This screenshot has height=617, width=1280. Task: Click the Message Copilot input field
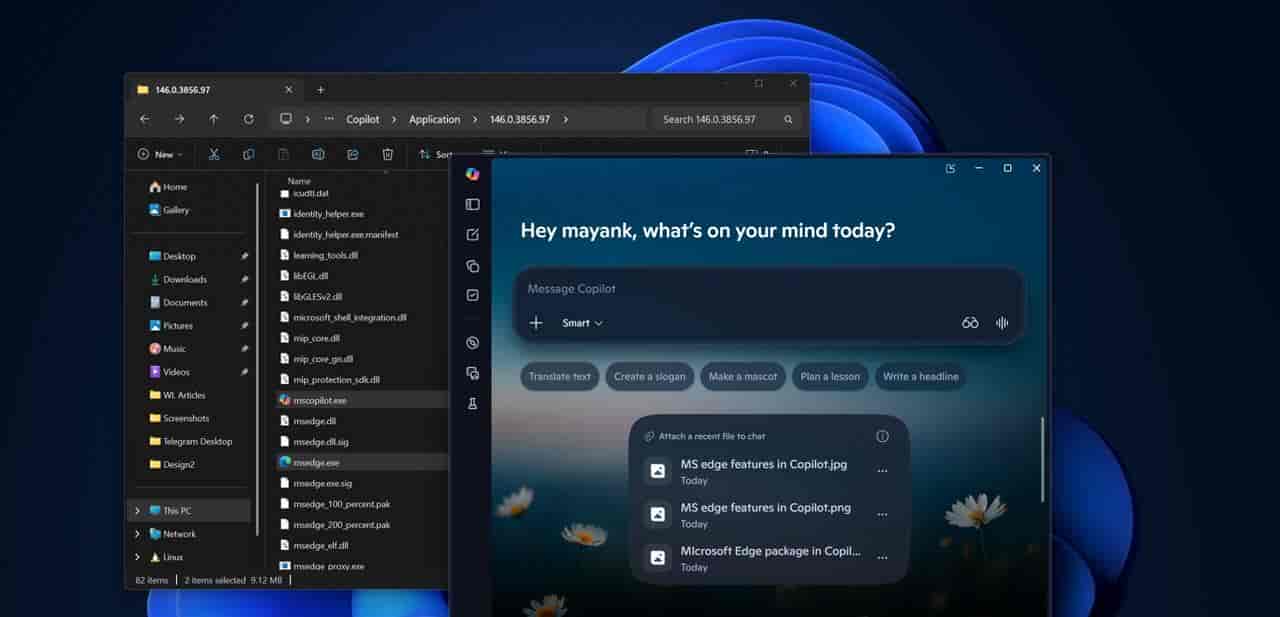pyautogui.click(x=768, y=289)
